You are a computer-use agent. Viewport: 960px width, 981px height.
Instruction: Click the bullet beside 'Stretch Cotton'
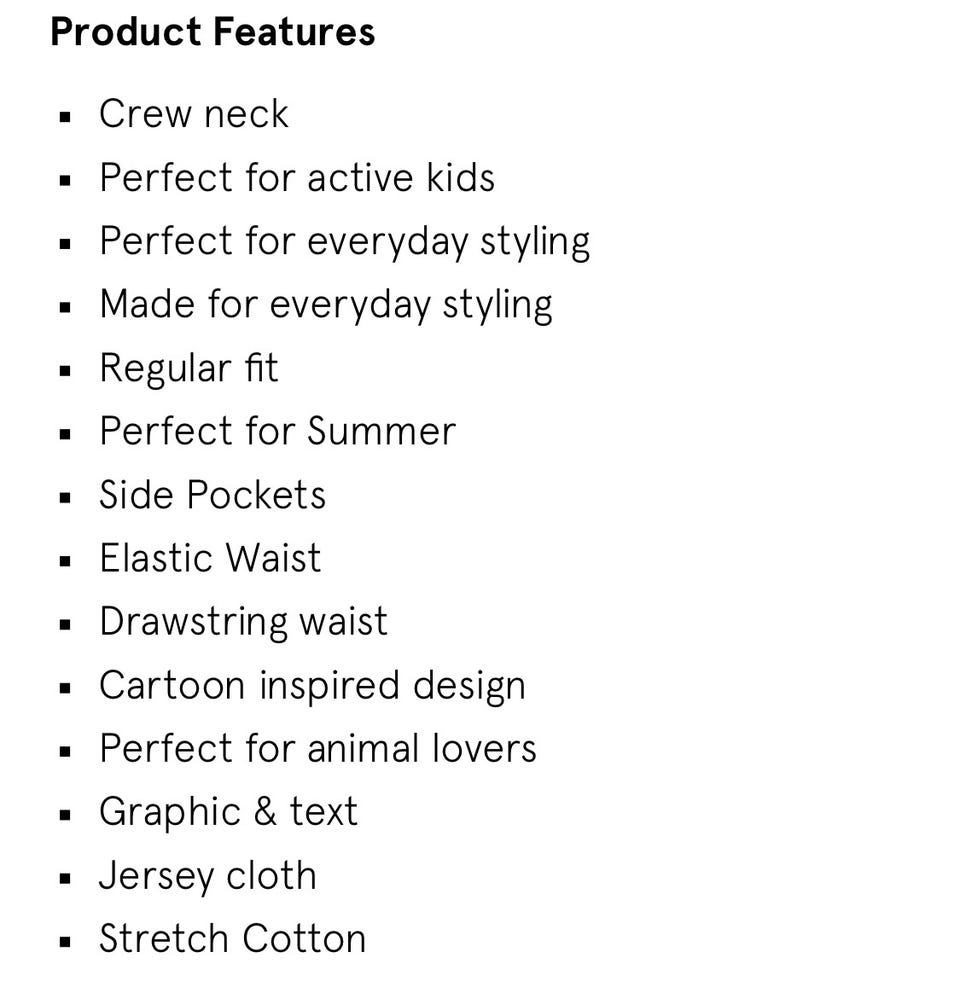tap(66, 942)
